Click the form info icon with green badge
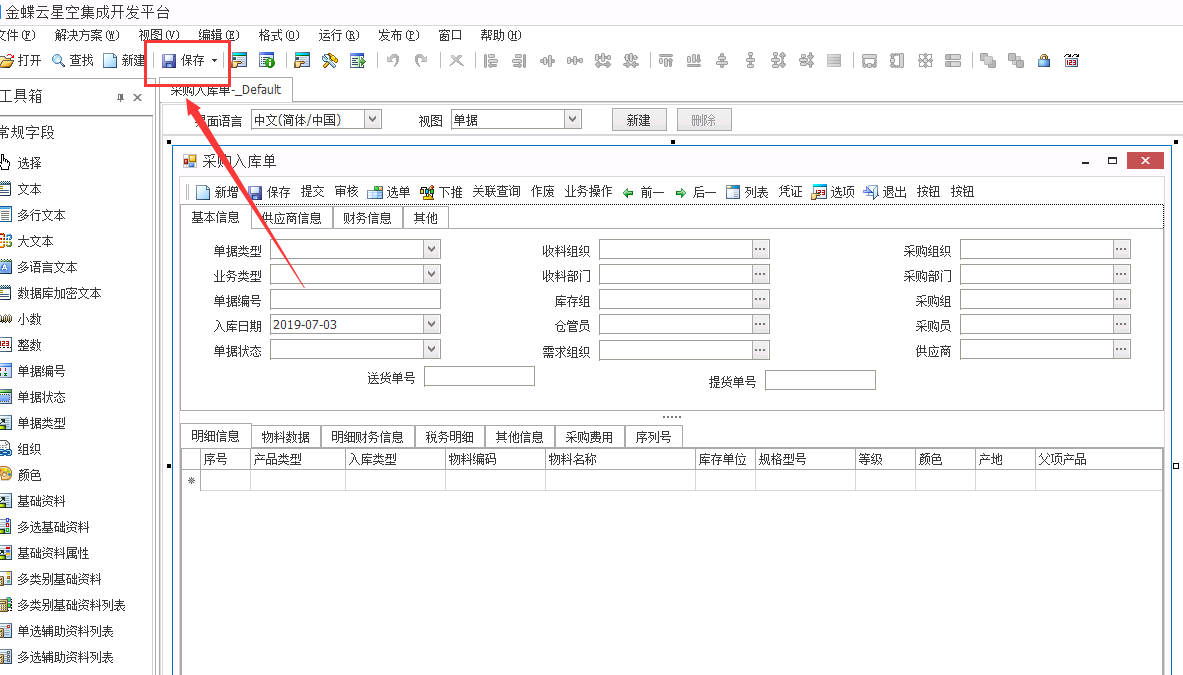Screen dimensions: 1183x675 coord(266,60)
